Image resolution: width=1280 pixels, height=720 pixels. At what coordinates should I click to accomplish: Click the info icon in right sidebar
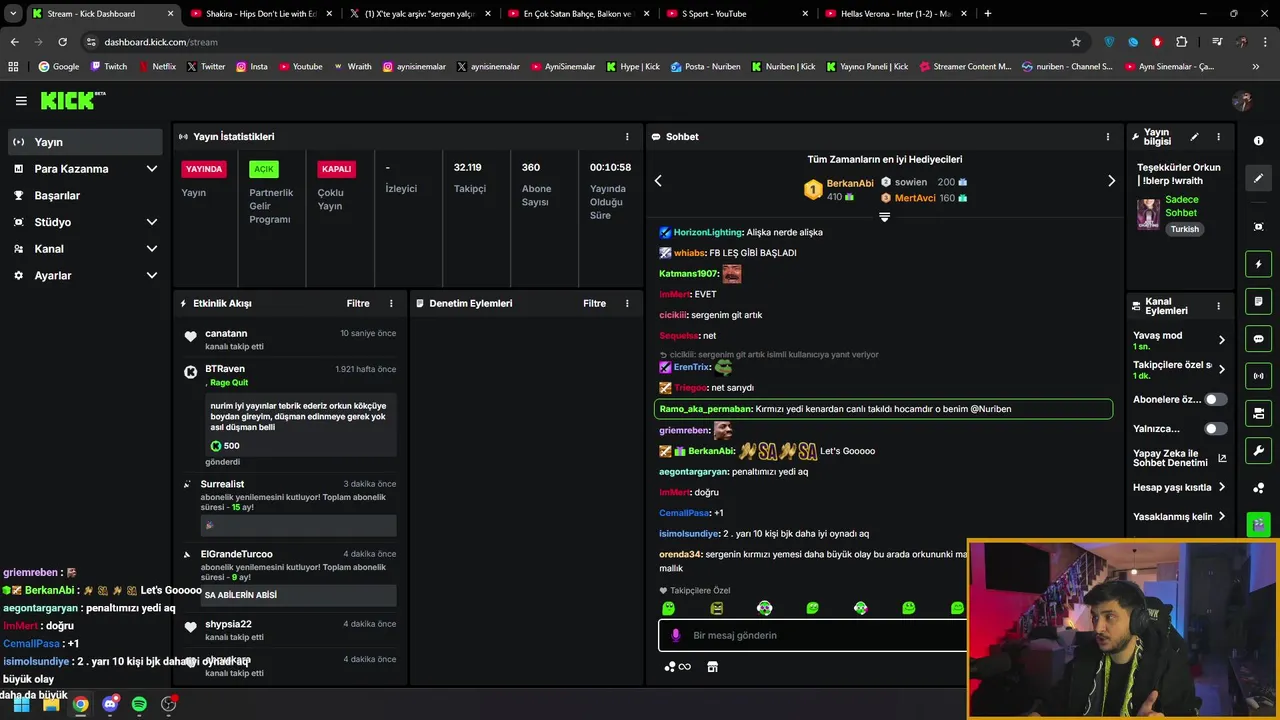click(x=1258, y=141)
